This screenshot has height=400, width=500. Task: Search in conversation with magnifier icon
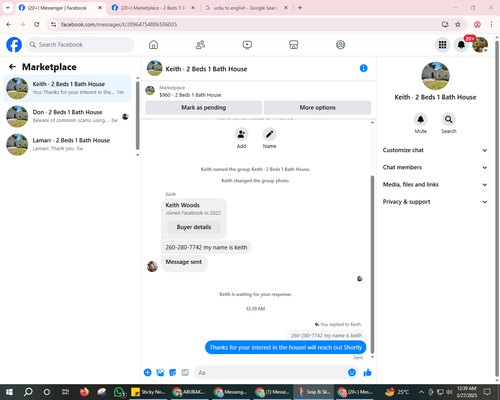click(x=449, y=119)
